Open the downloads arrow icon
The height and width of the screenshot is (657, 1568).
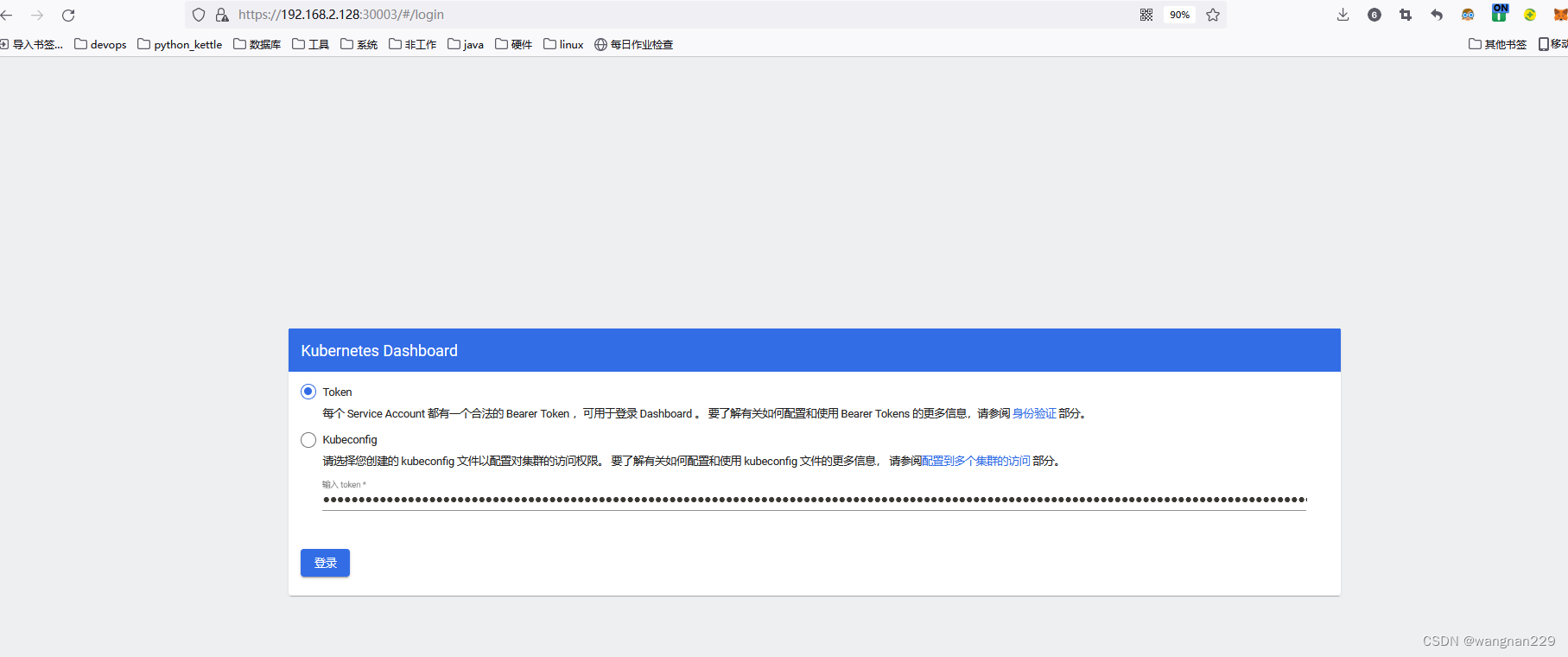(1343, 15)
